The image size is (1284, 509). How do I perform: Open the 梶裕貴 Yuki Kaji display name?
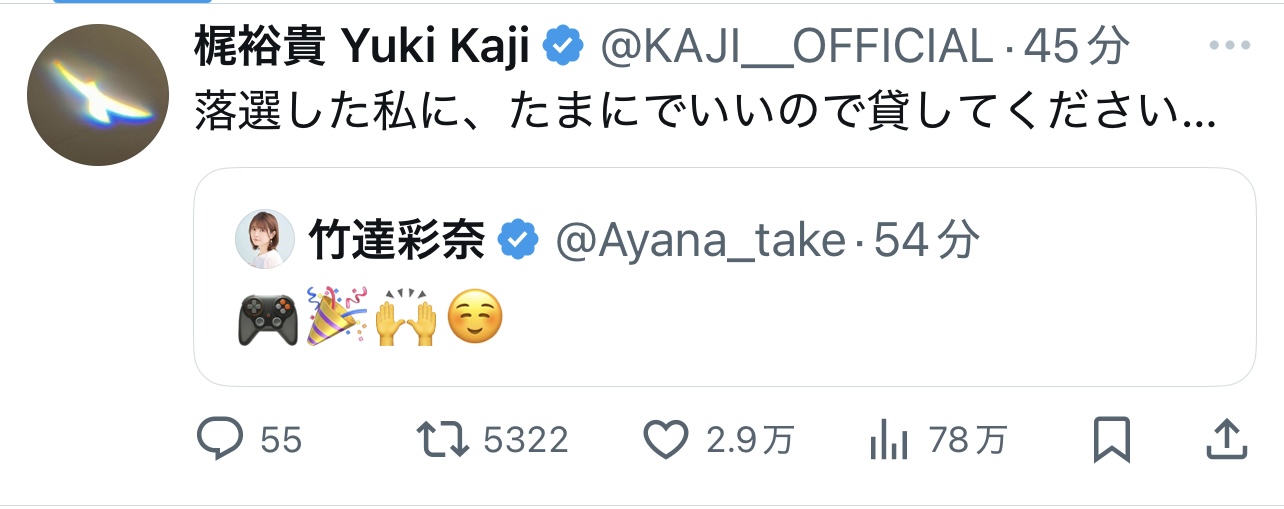coord(360,45)
